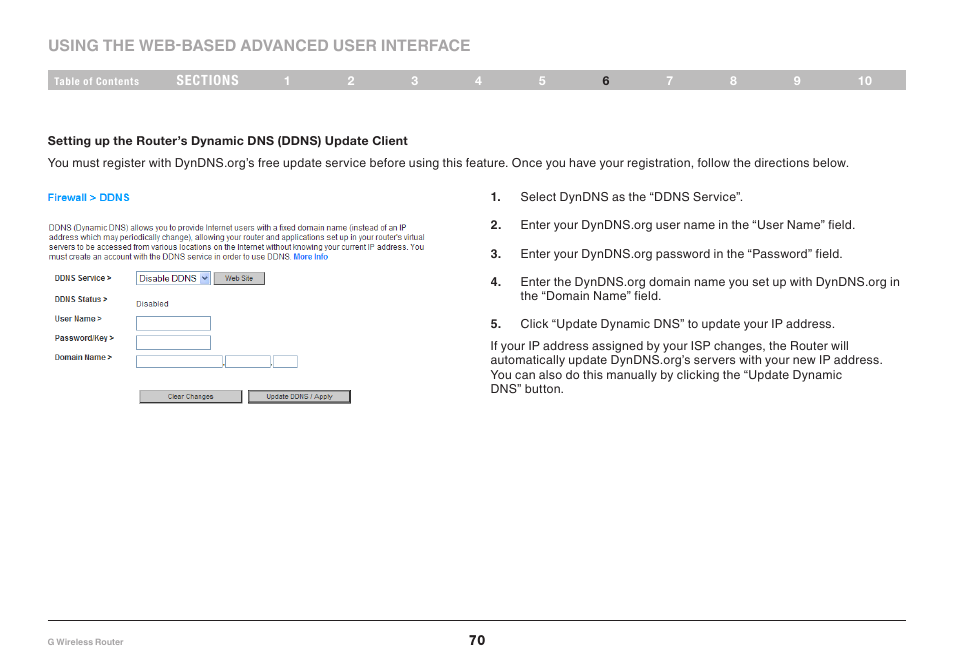954x668 pixels.
Task: Click page number 70
Action: pyautogui.click(x=477, y=640)
